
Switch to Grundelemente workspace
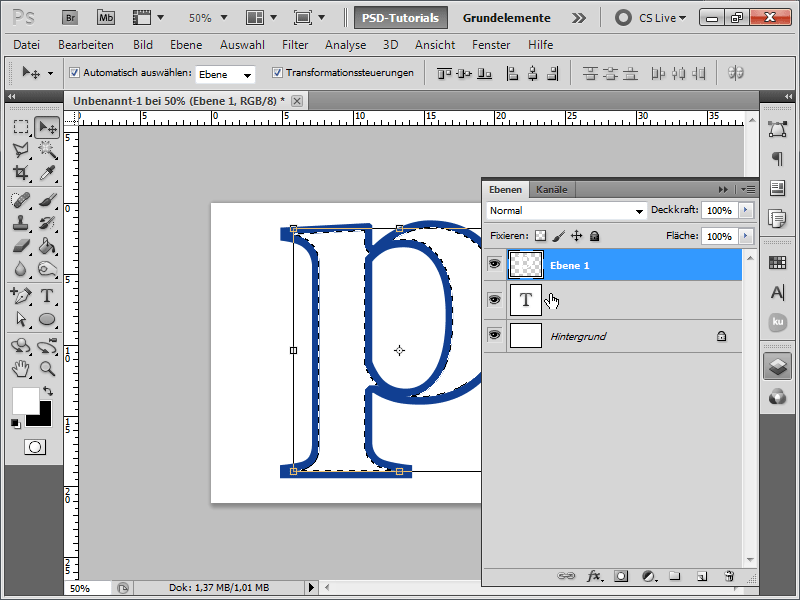pos(507,18)
